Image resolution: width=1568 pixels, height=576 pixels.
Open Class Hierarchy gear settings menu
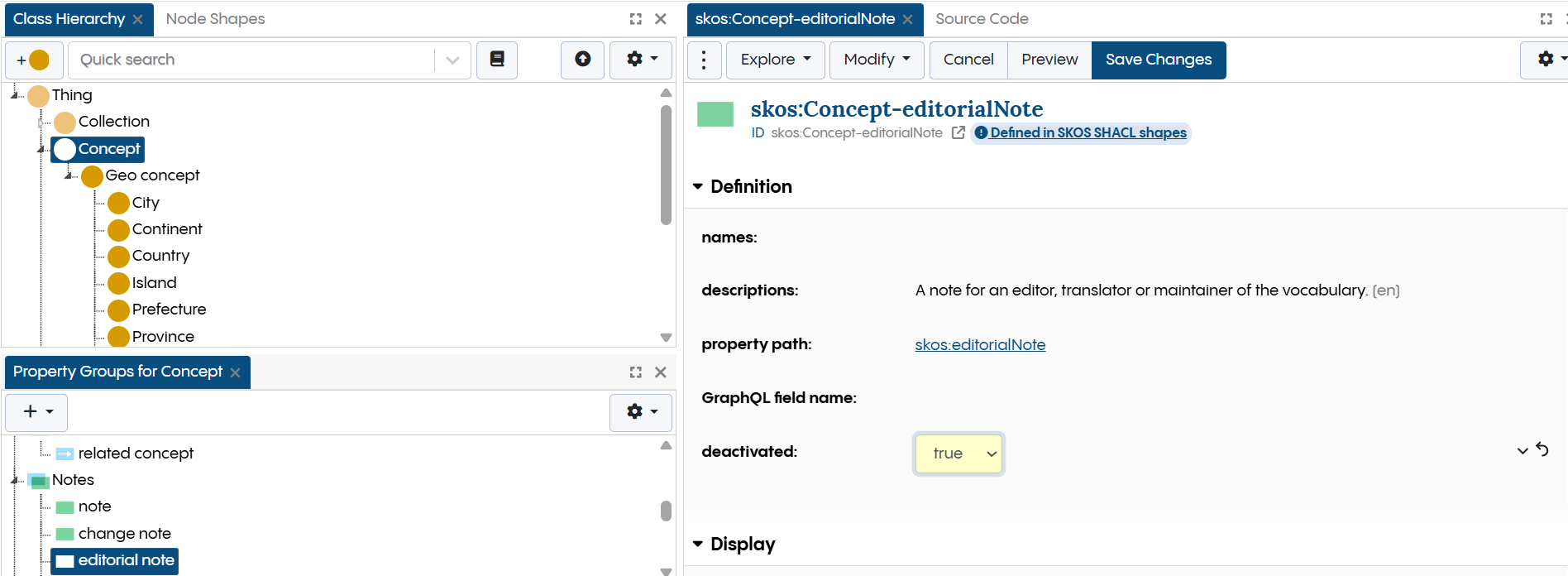[x=641, y=60]
